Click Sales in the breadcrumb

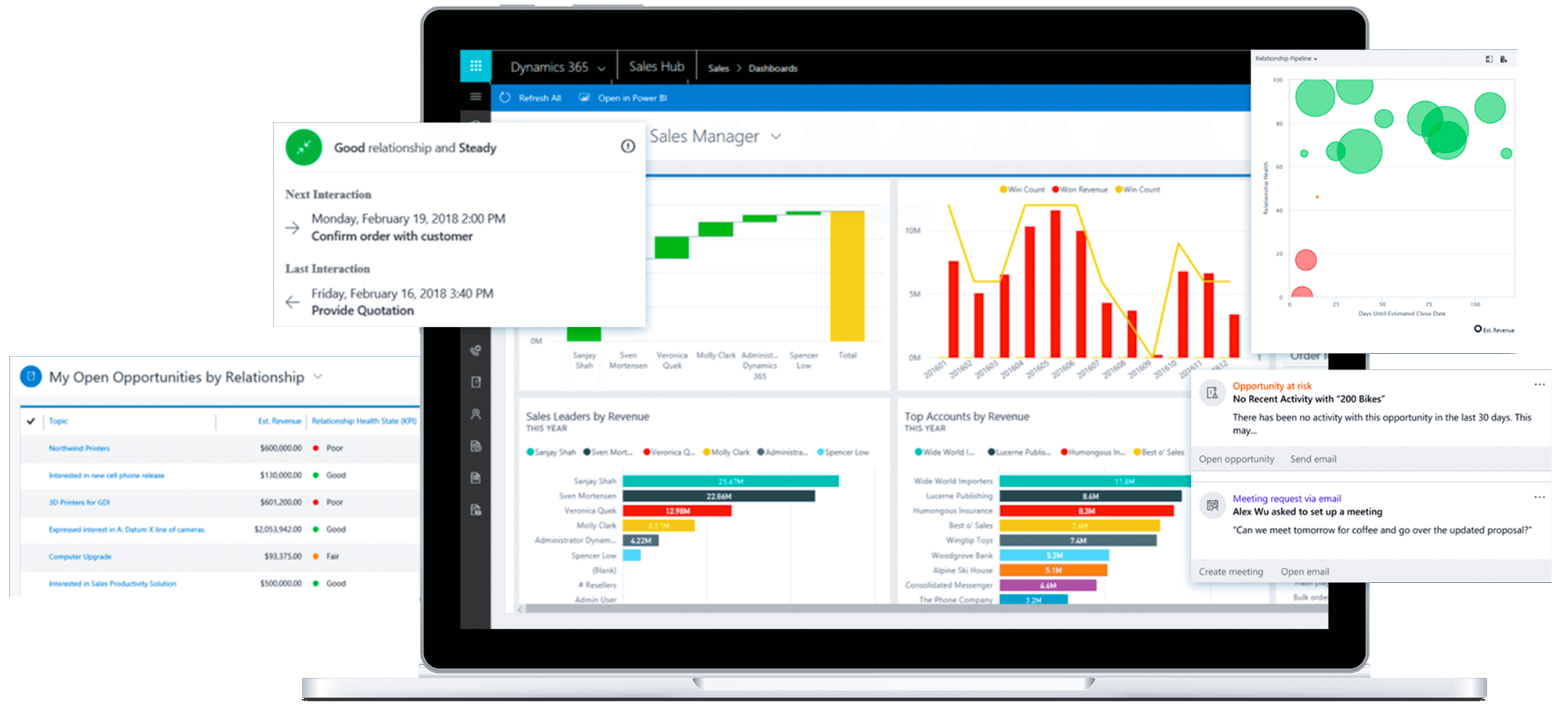pos(718,68)
